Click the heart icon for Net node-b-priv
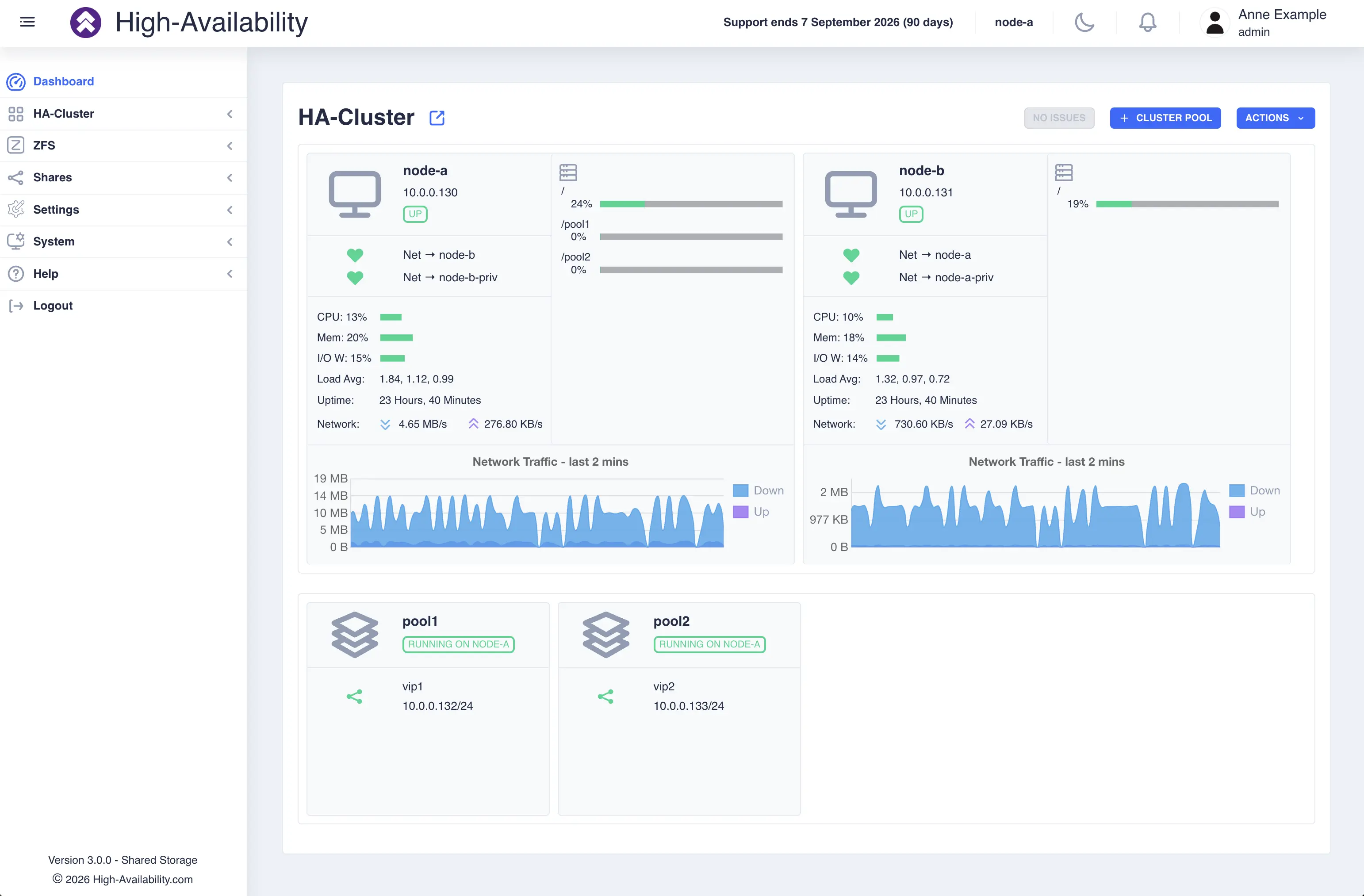Image resolution: width=1364 pixels, height=896 pixels. (355, 278)
